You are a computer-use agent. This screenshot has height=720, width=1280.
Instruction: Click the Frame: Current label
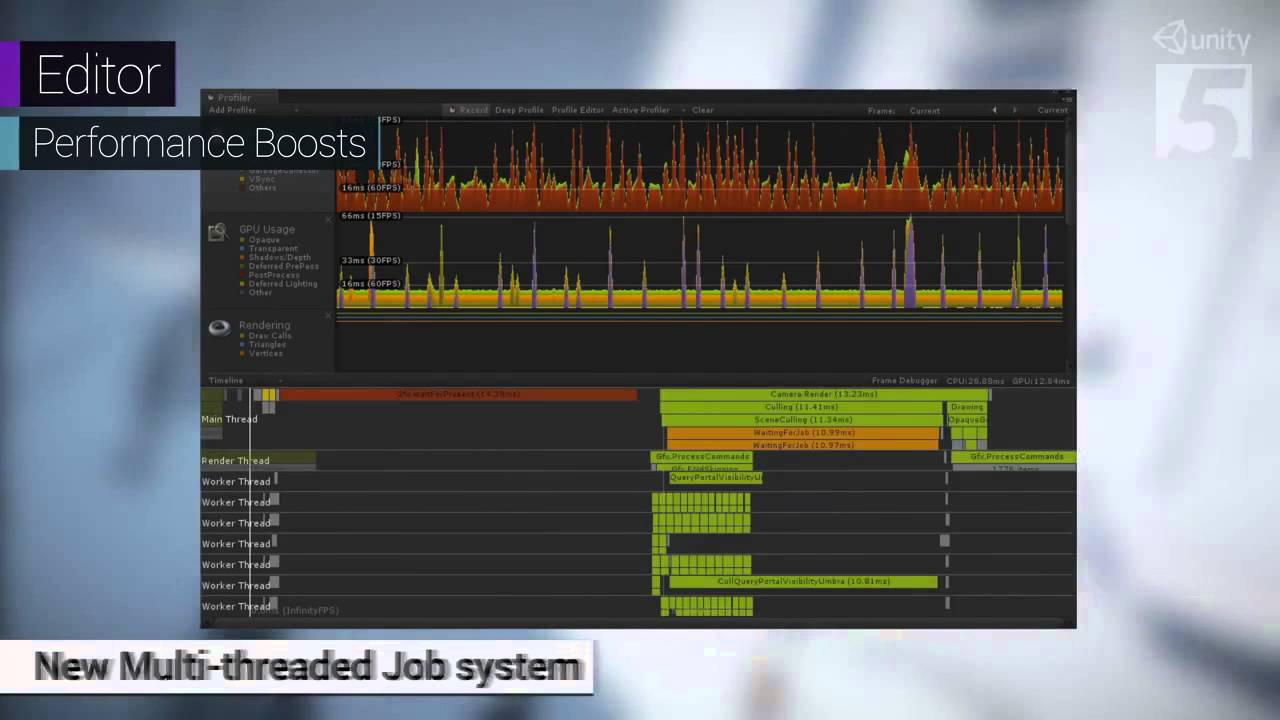(904, 110)
